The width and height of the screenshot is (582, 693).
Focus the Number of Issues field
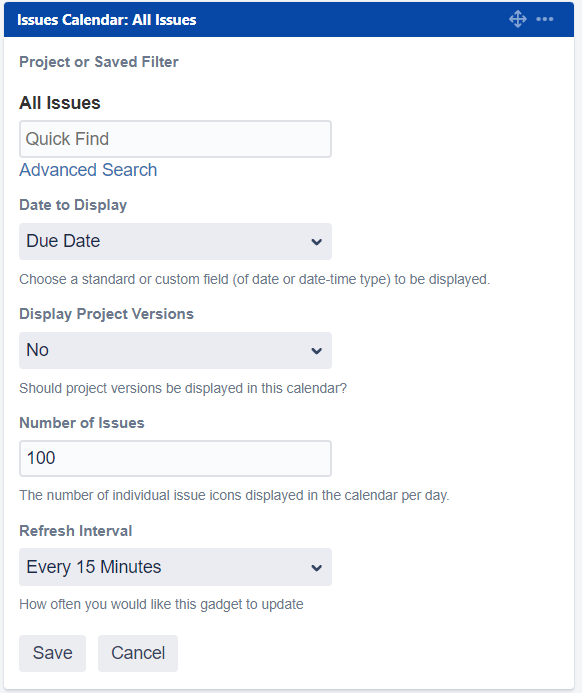[x=175, y=458]
